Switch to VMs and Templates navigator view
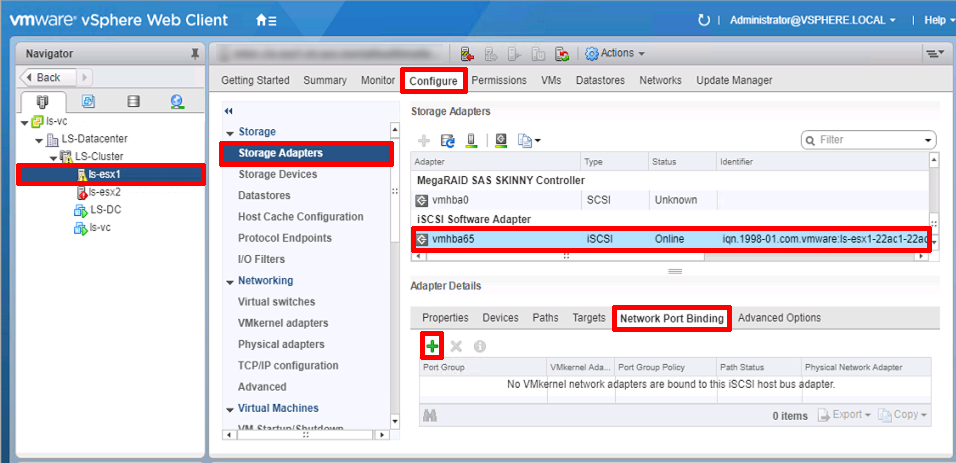Image resolution: width=956 pixels, height=463 pixels. click(x=88, y=101)
